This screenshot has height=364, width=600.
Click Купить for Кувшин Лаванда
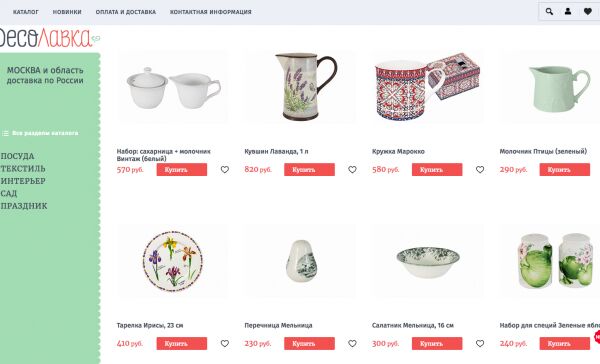coord(309,170)
